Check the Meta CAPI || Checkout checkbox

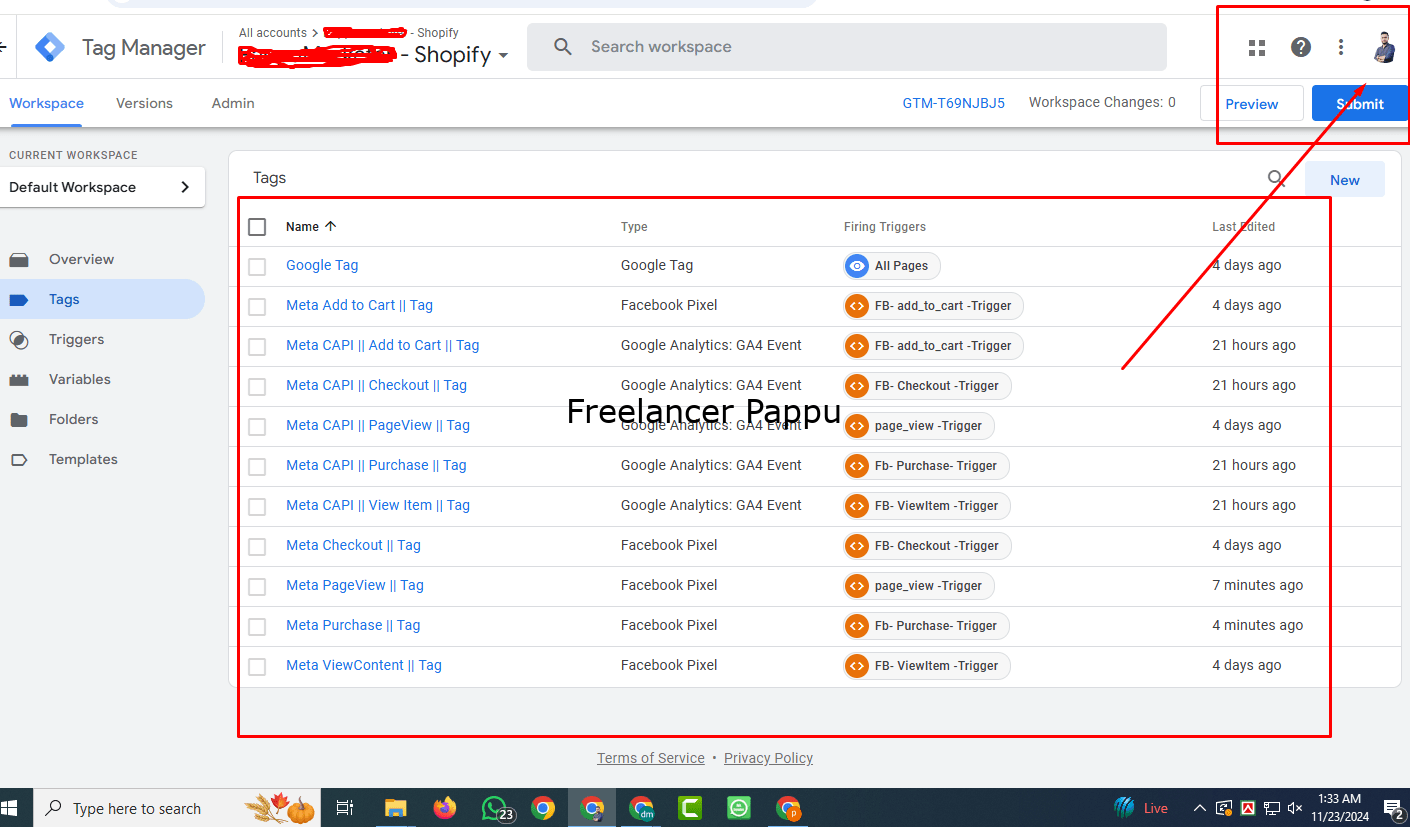click(257, 387)
